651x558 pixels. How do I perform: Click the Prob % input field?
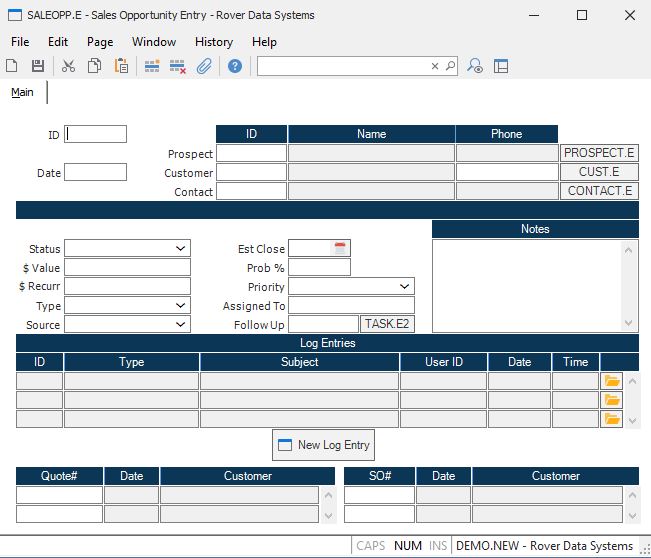coord(319,268)
